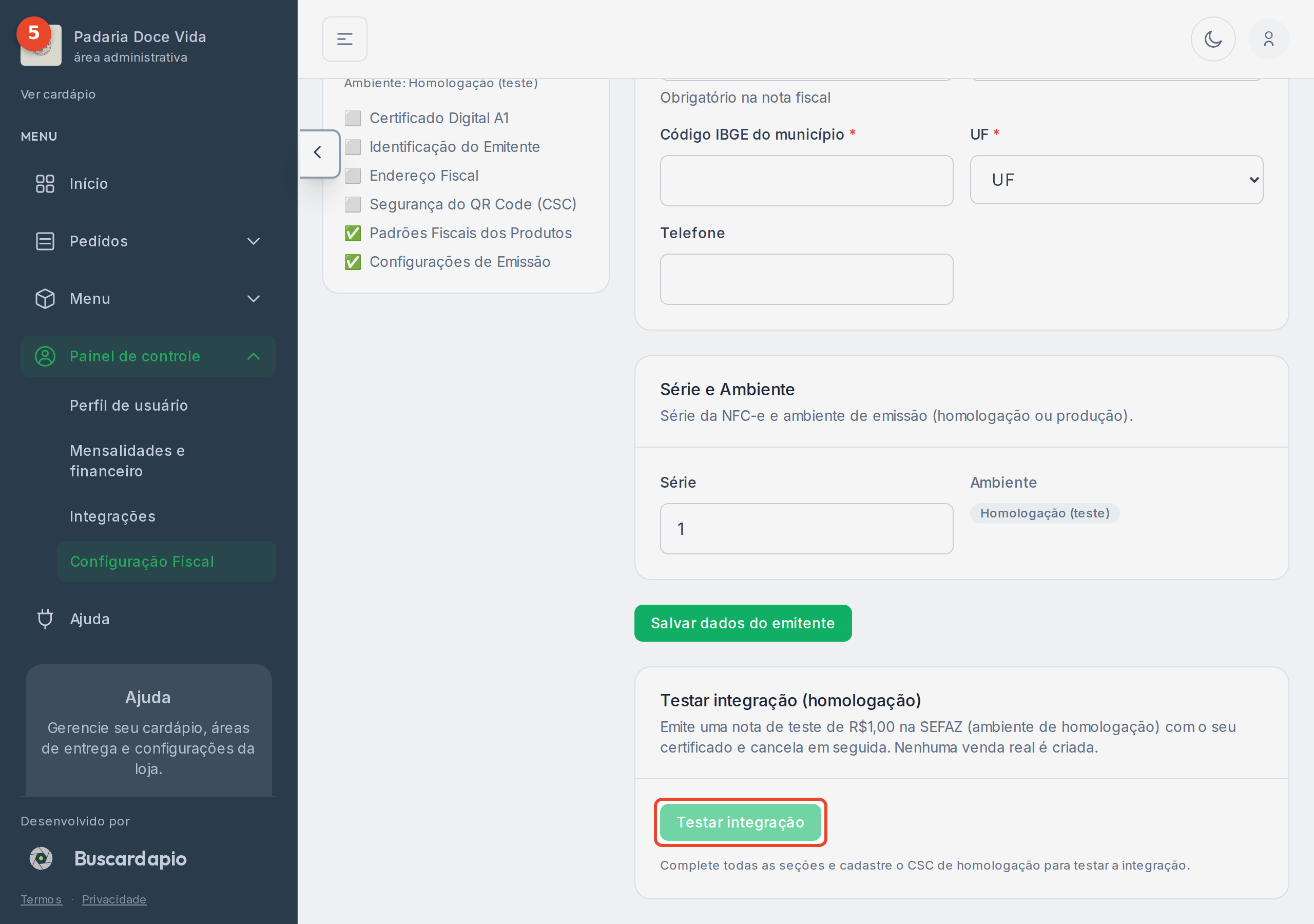The height and width of the screenshot is (924, 1314).
Task: Focus the Série input field
Action: click(806, 528)
